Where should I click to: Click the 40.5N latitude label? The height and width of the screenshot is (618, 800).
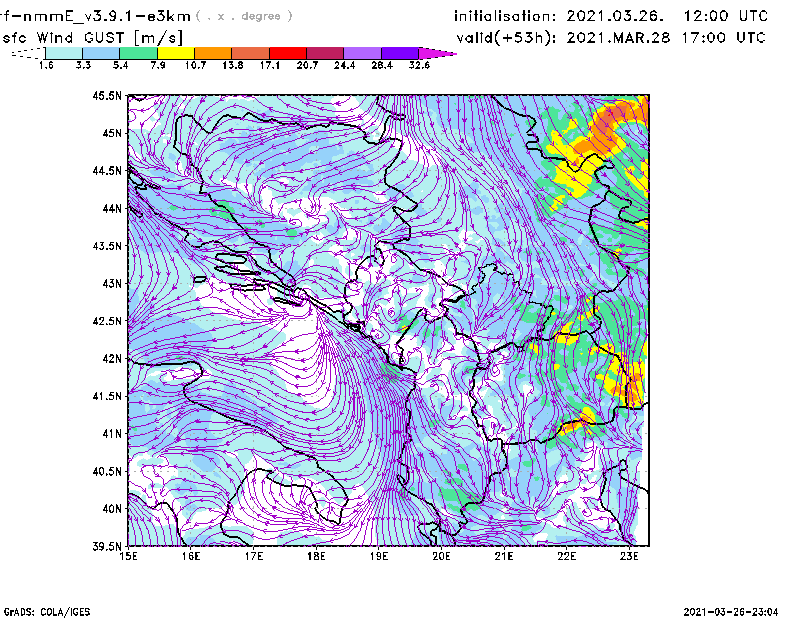click(x=107, y=471)
